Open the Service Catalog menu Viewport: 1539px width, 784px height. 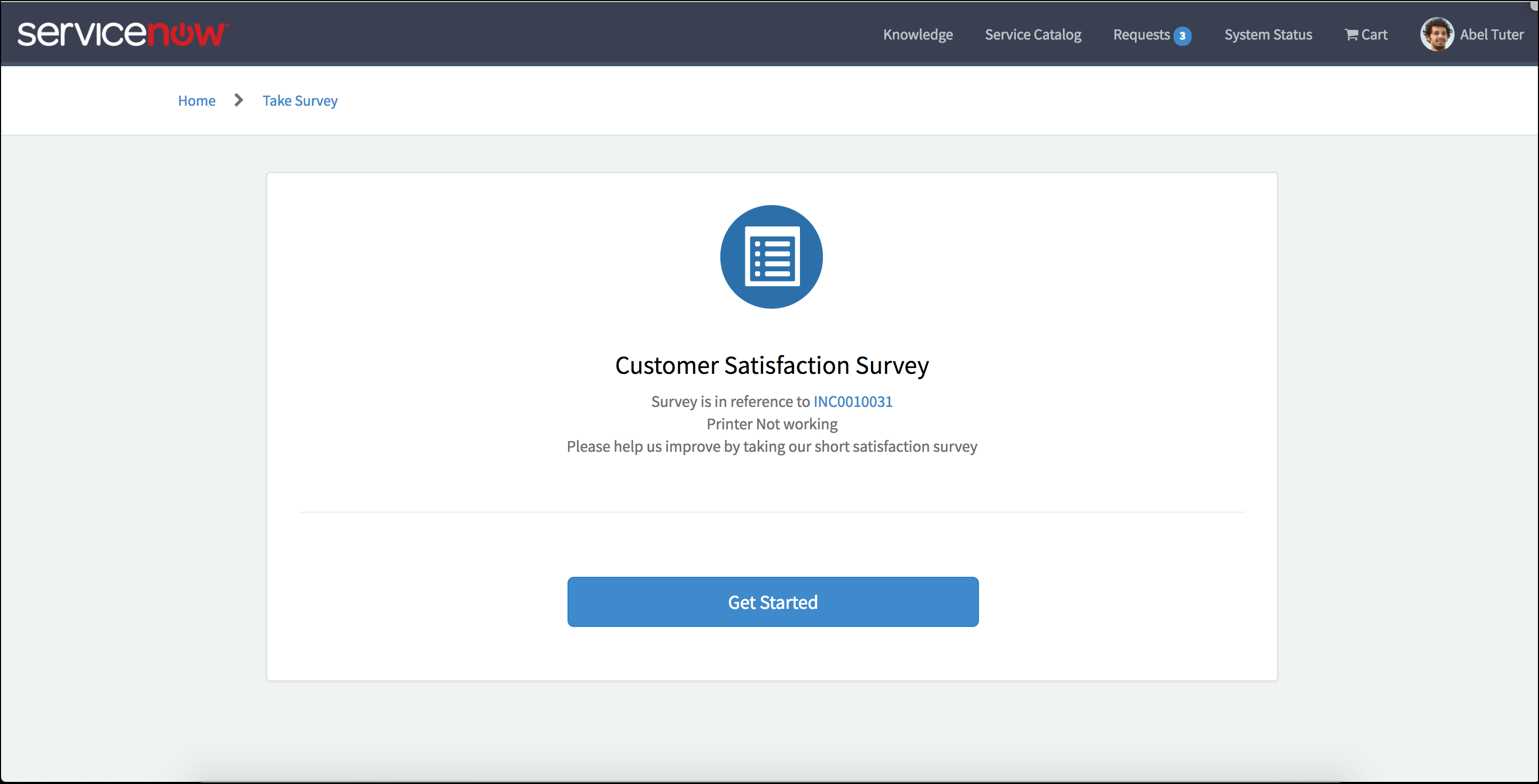click(1033, 34)
